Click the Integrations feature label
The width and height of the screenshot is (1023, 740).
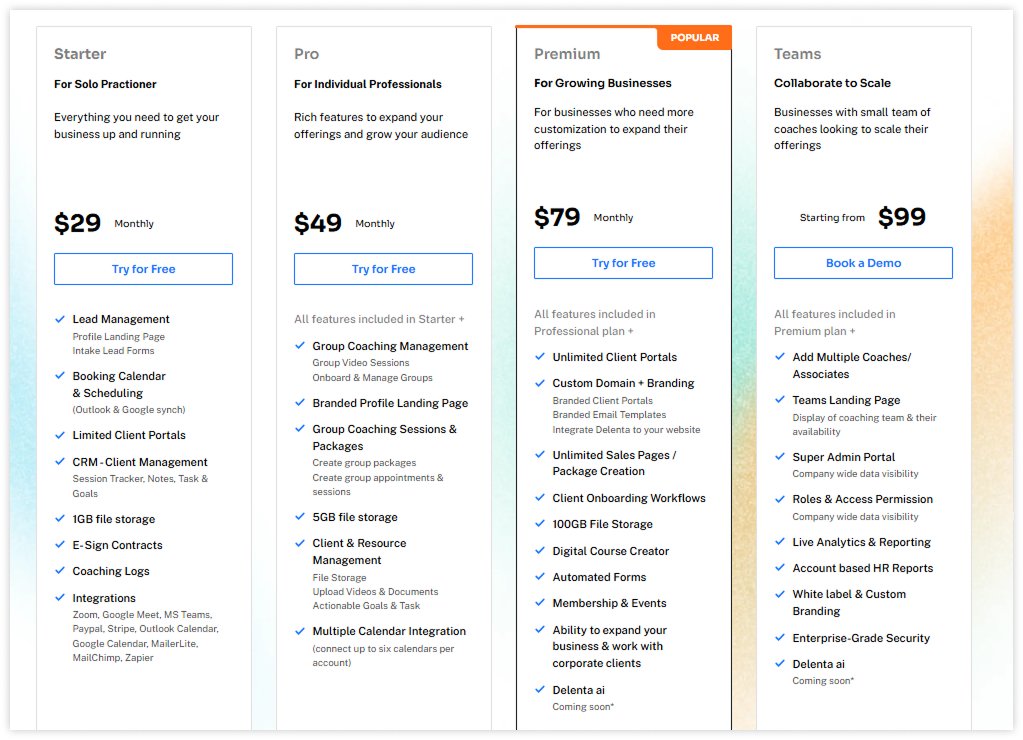coord(104,598)
